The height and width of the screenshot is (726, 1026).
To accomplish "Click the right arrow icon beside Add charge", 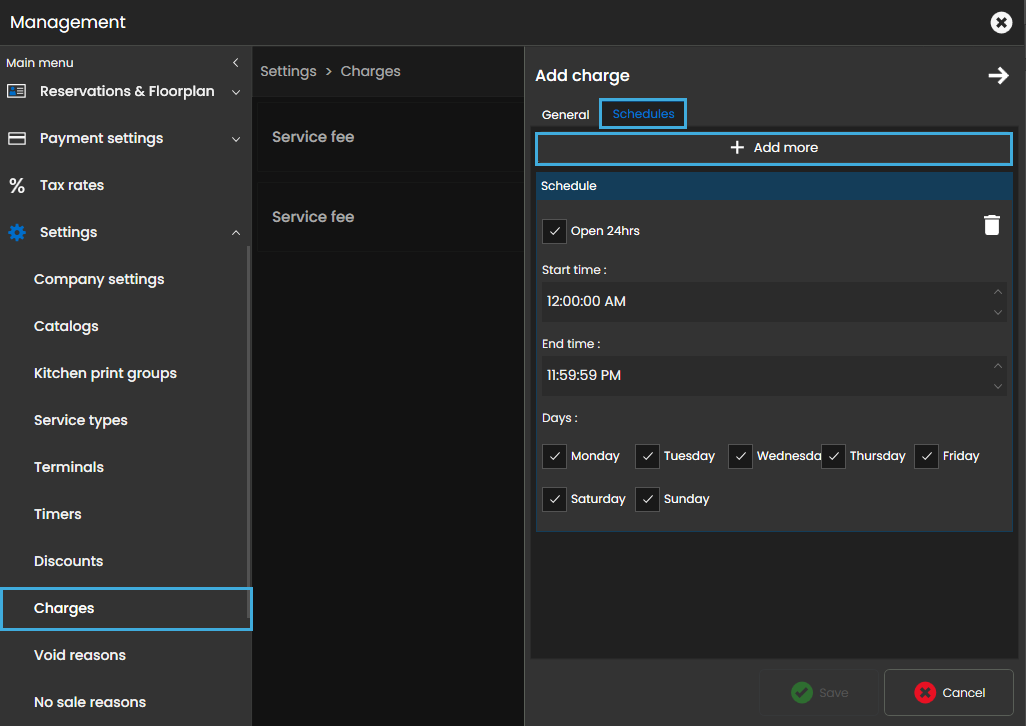I will point(998,76).
